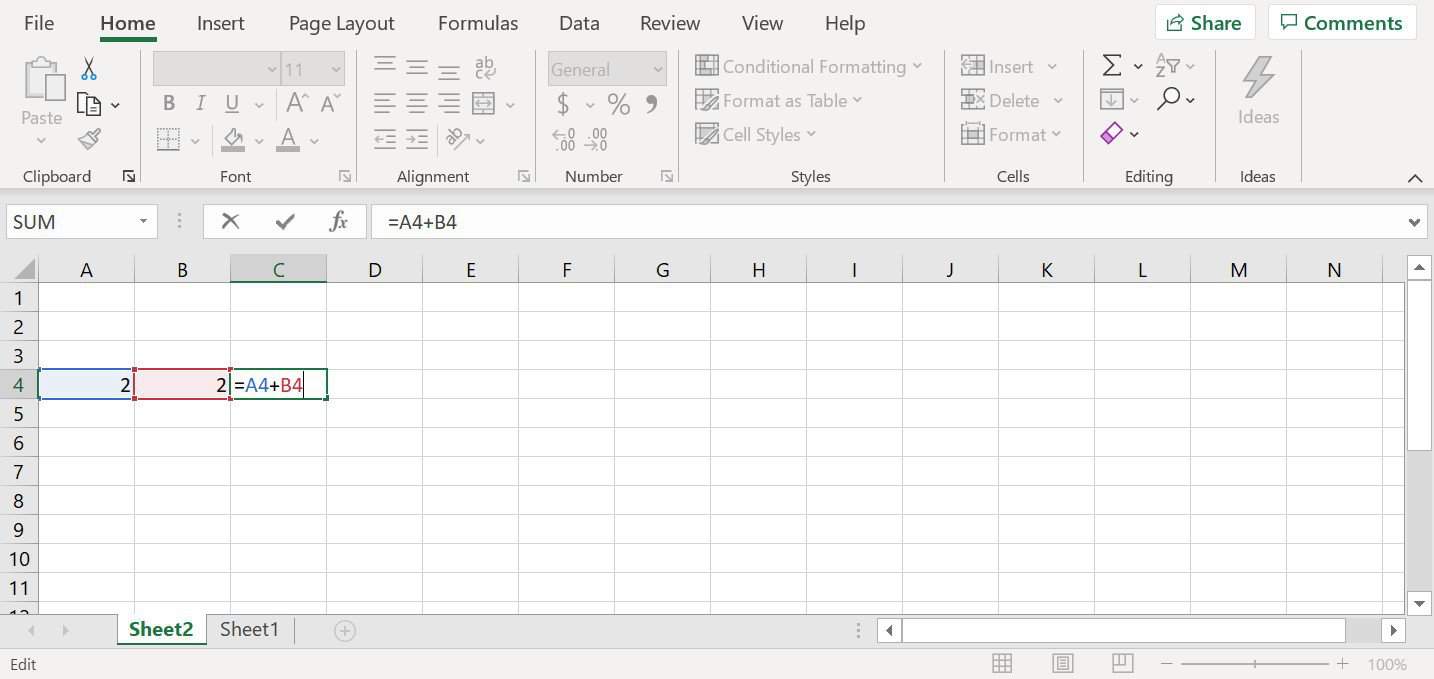
Task: Click the Find & Select magnifier icon
Action: 1170,99
